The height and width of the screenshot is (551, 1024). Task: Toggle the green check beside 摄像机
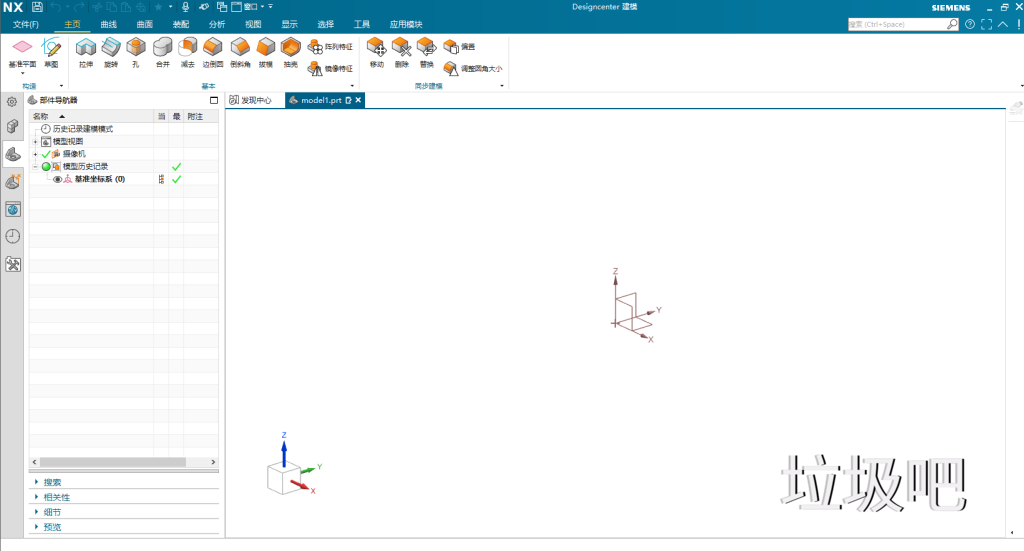[x=46, y=154]
